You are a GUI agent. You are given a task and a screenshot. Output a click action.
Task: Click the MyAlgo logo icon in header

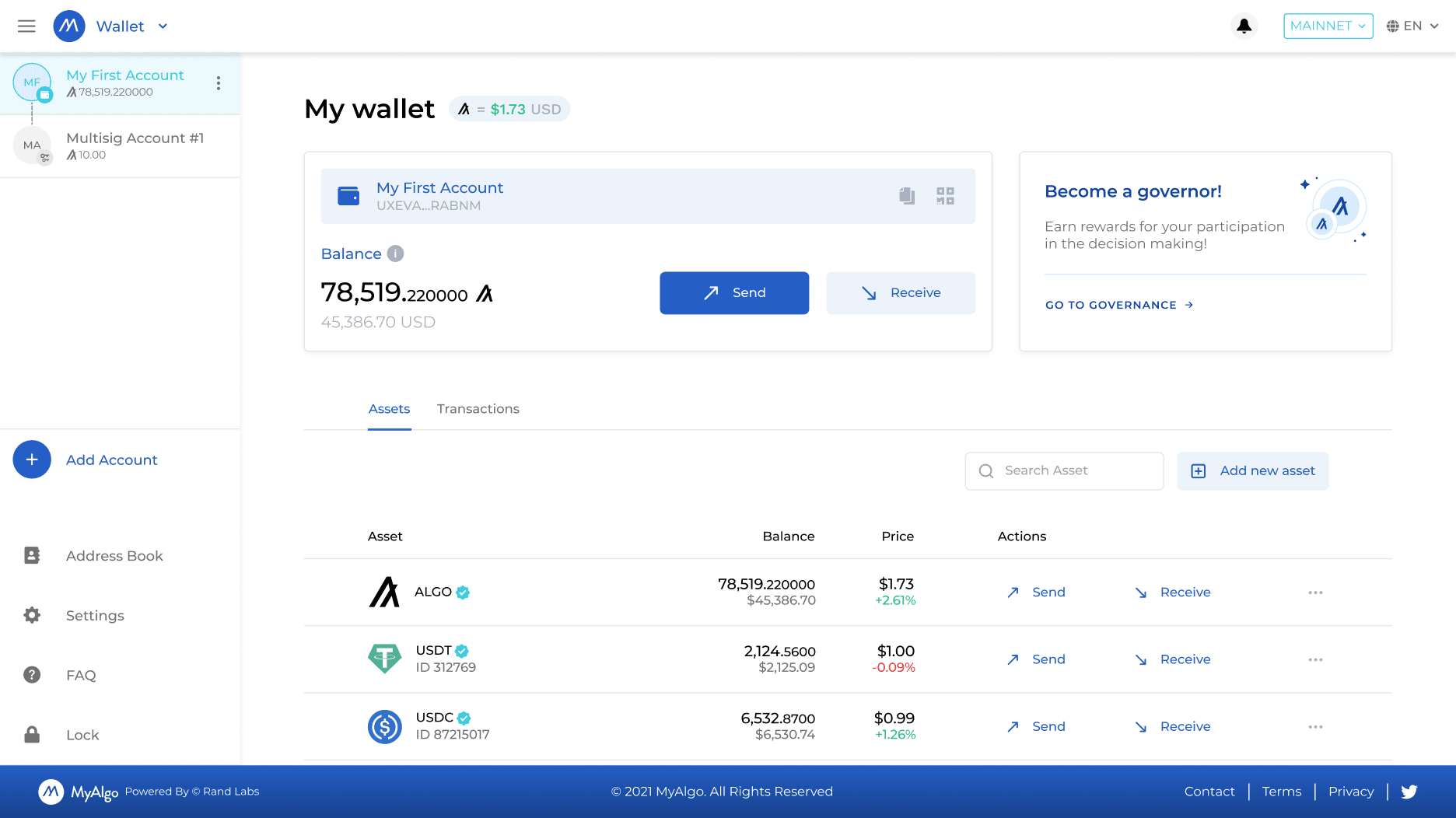(69, 26)
